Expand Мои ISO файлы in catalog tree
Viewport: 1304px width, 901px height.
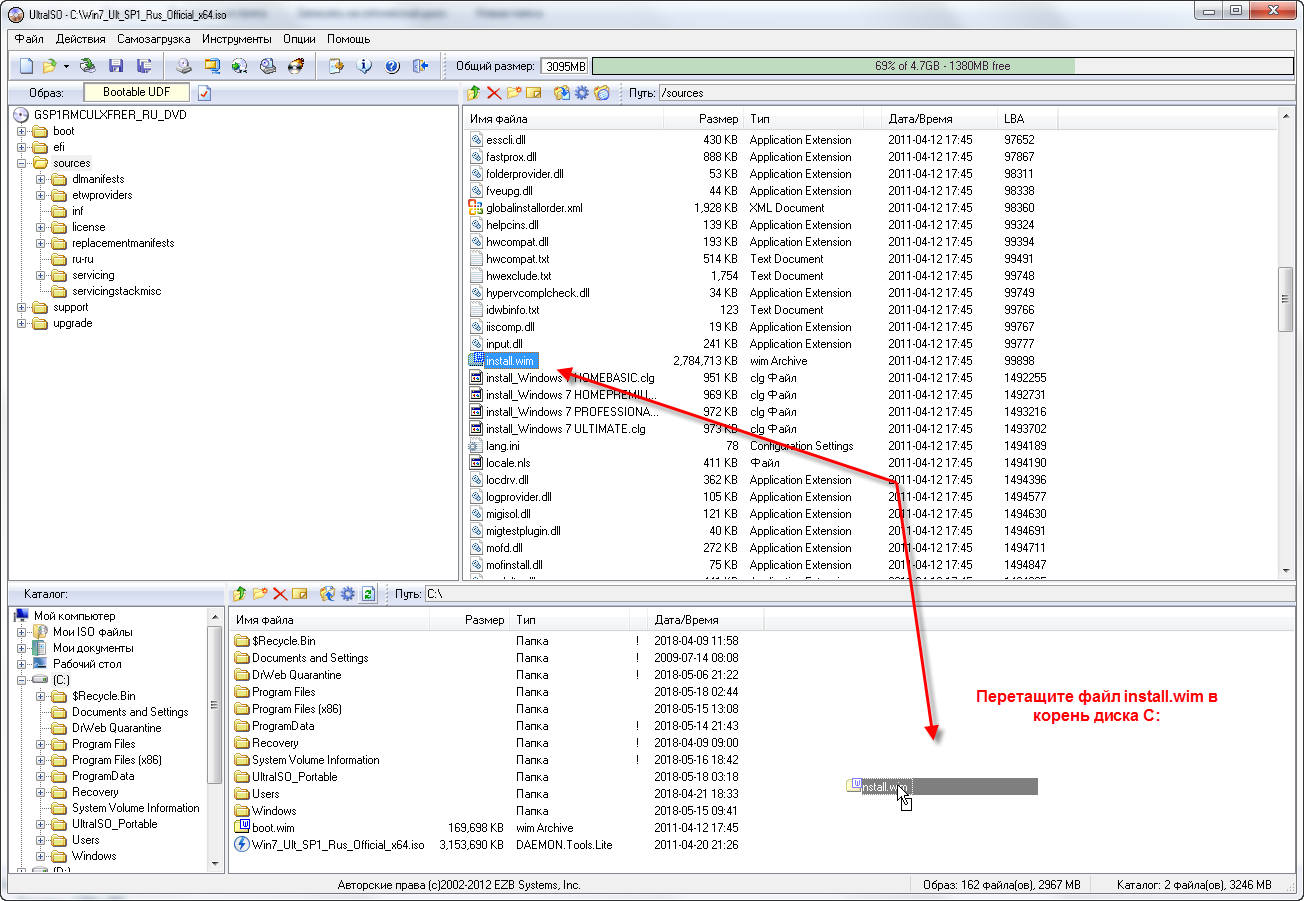pos(22,632)
